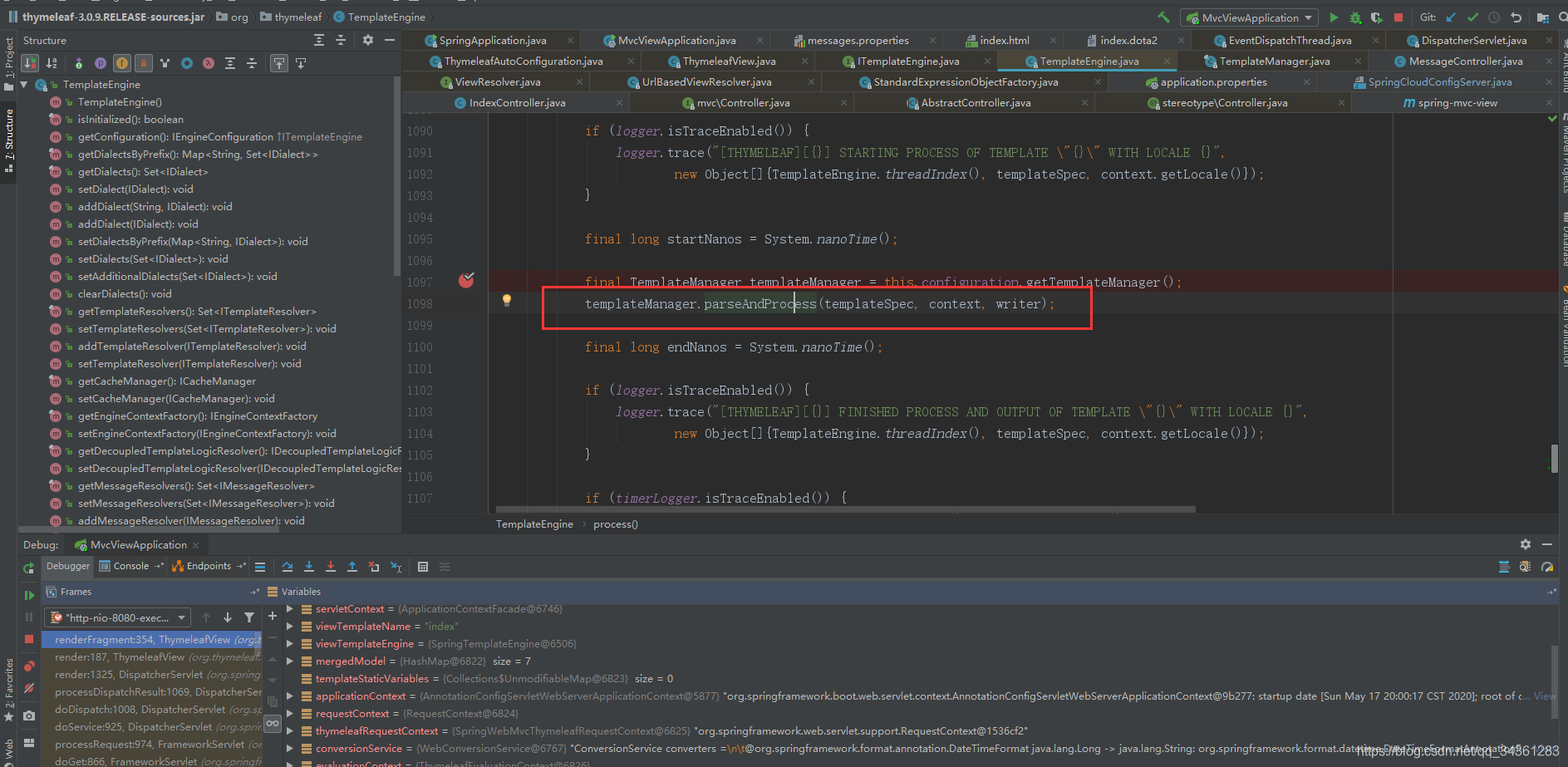Click Run to Cursor icon in debugger
Viewport: 1568px width, 767px height.
pyautogui.click(x=396, y=567)
